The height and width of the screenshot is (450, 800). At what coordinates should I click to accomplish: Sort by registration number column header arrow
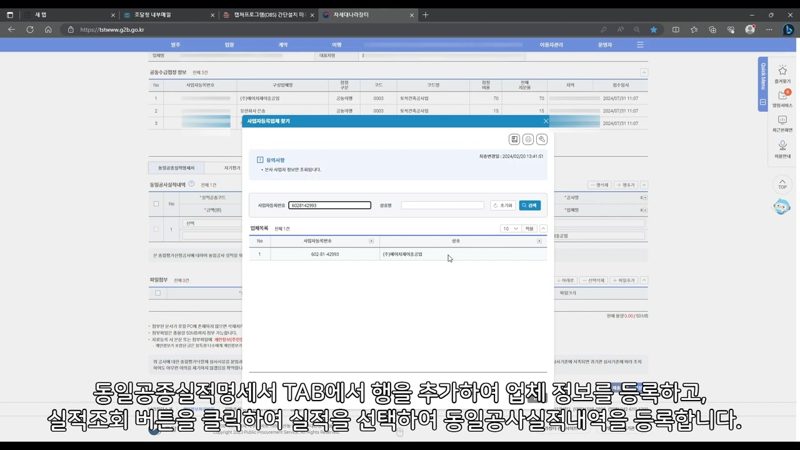point(371,241)
